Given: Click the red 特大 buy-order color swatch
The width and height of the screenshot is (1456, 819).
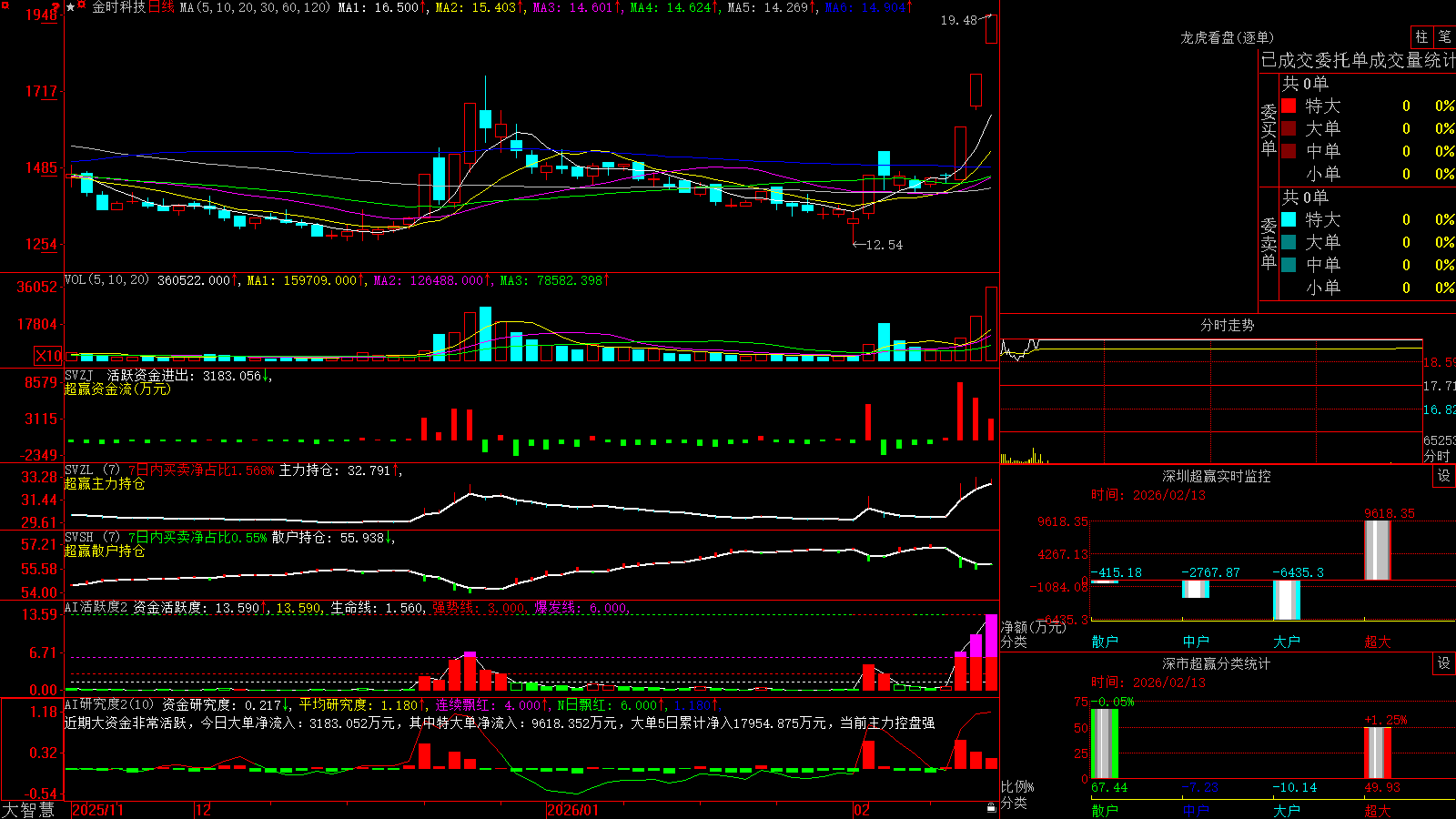Looking at the screenshot, I should tap(1289, 106).
